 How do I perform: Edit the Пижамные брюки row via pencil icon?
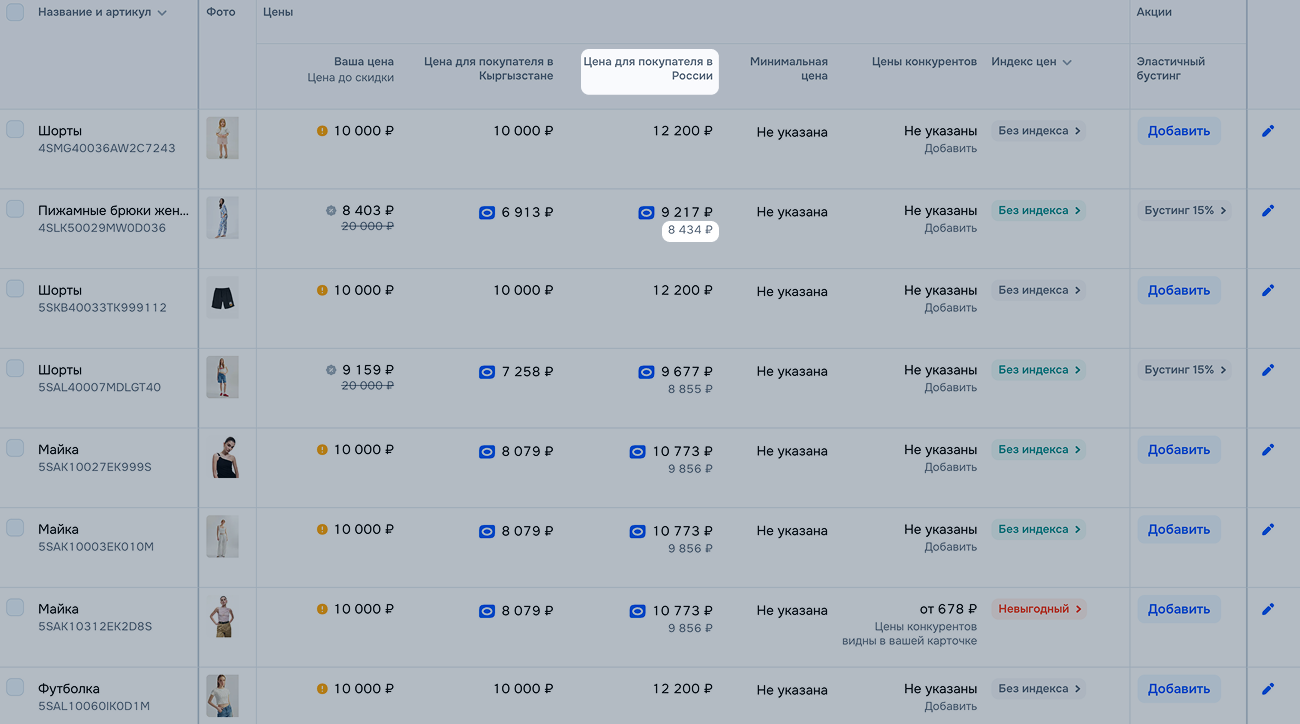point(1268,211)
